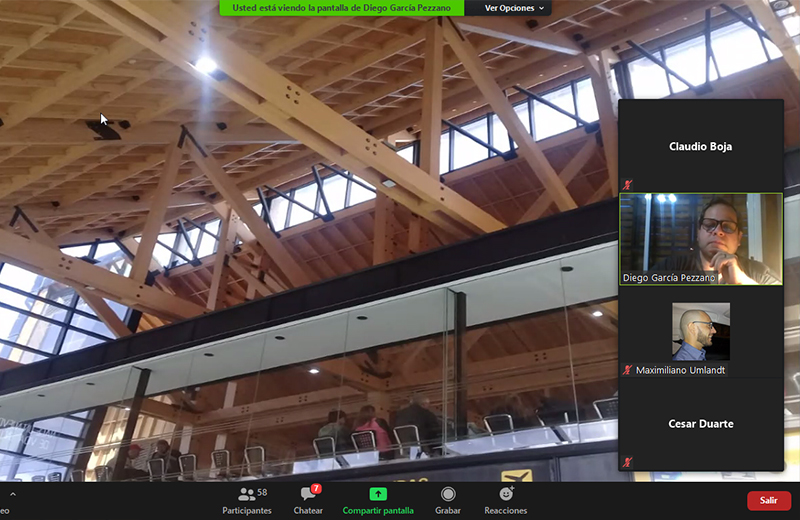Click the unread badge on Chatear
The image size is (800, 520).
coord(316,488)
